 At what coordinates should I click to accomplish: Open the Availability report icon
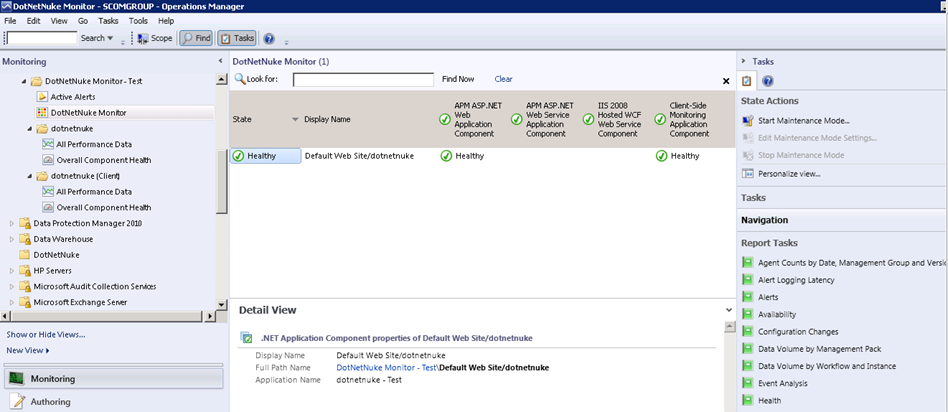[x=748, y=315]
